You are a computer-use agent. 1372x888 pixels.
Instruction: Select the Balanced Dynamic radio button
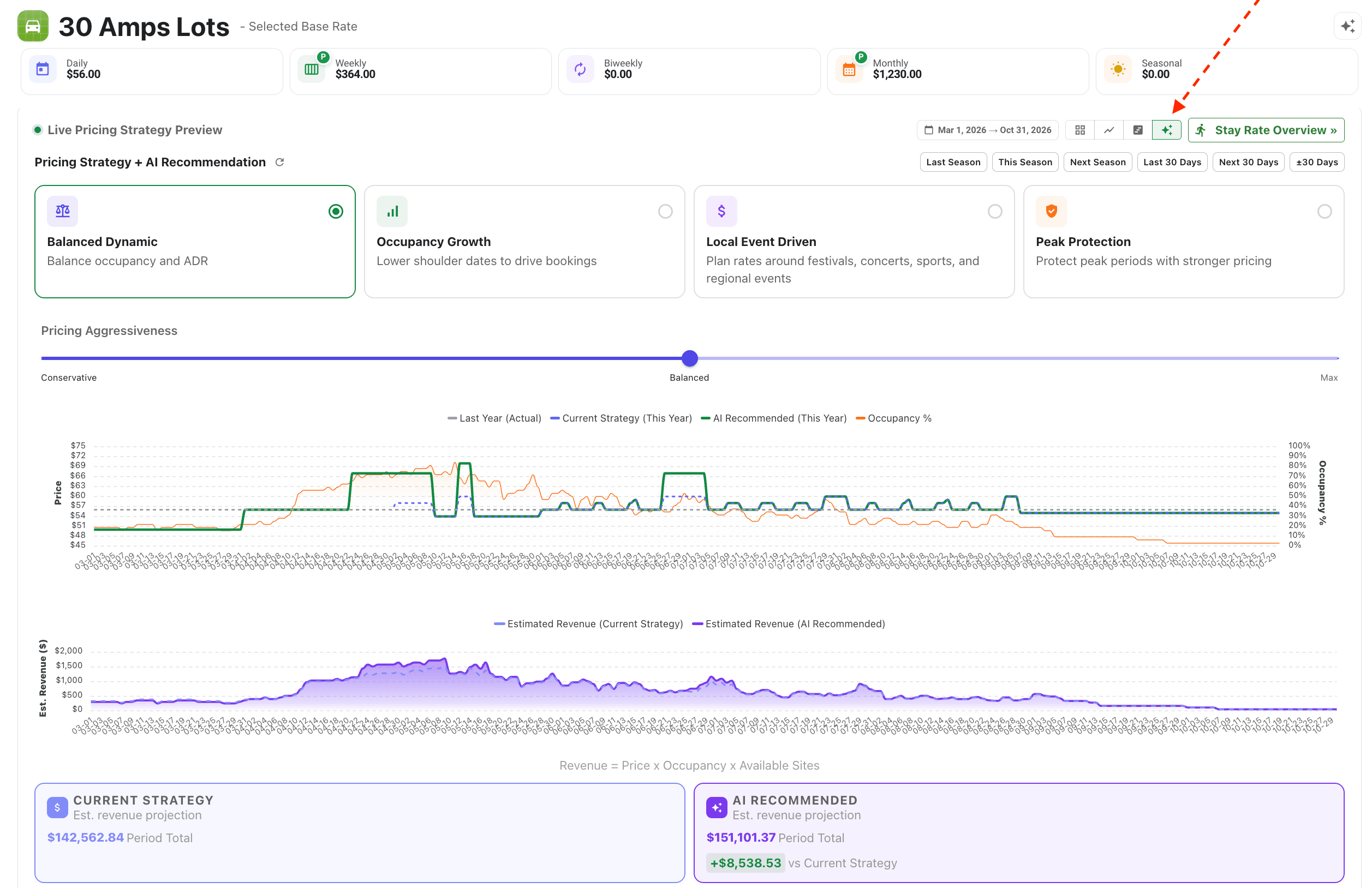(336, 212)
